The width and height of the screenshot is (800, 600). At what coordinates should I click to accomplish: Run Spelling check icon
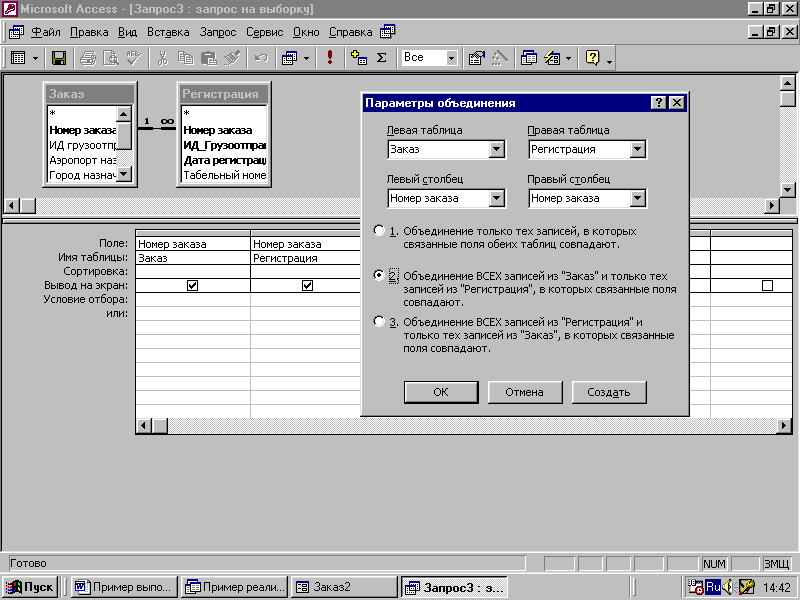pos(134,58)
